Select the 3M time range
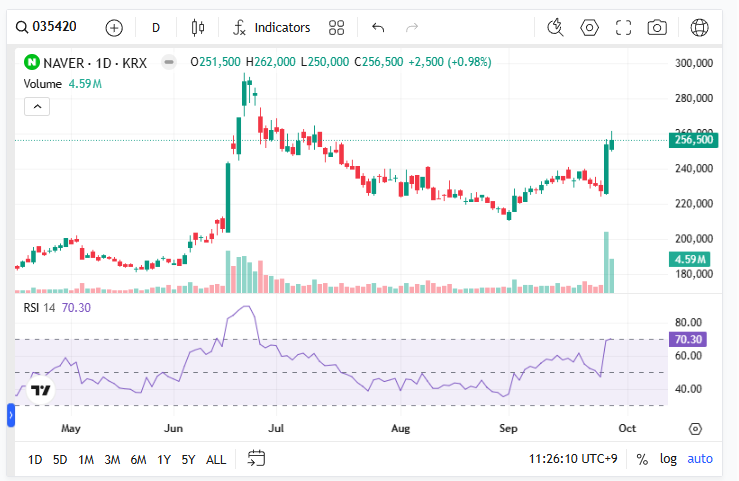 (x=112, y=459)
